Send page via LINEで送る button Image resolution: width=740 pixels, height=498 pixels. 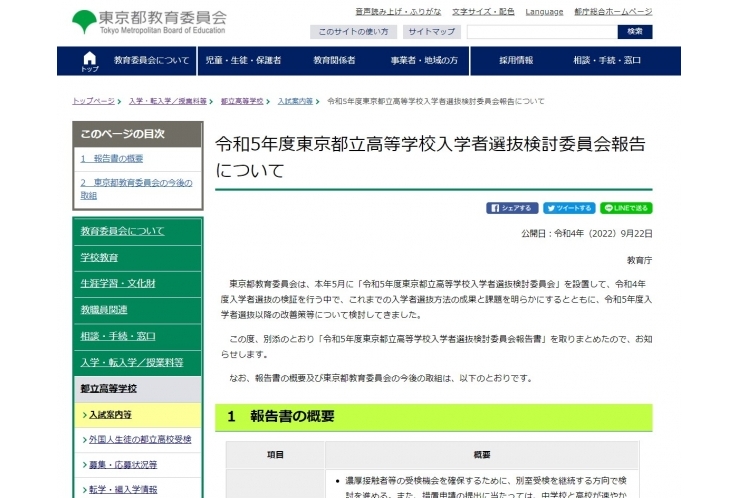tap(626, 208)
